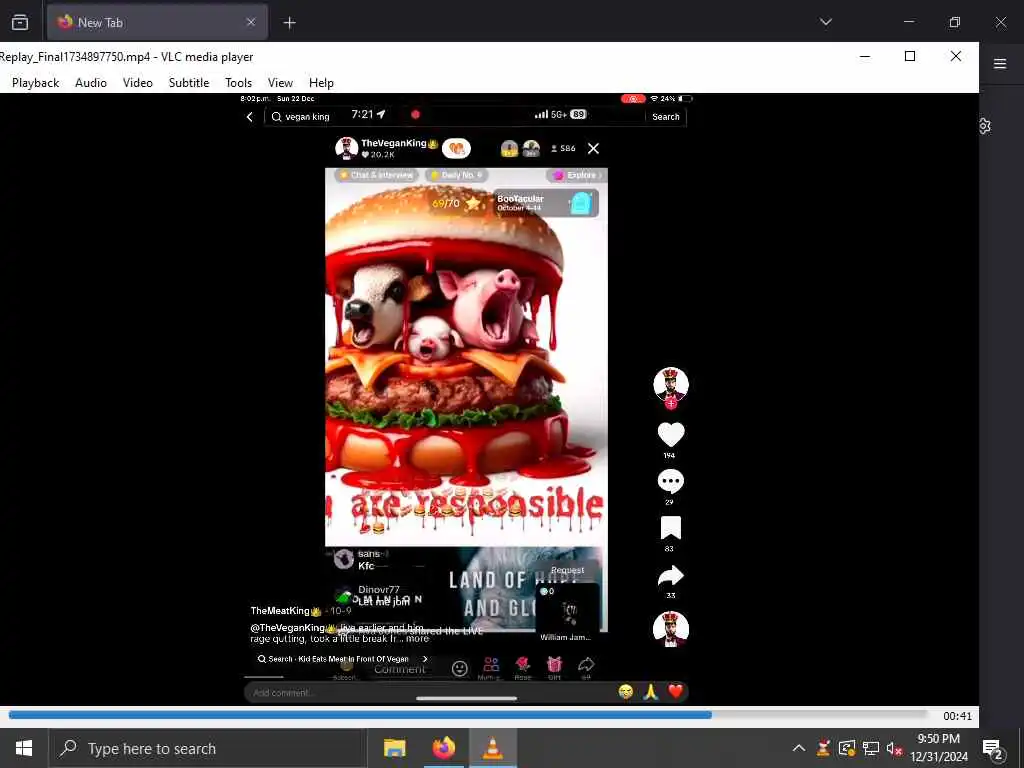1024x768 pixels.
Task: Select the New Tab browser tab
Action: click(x=157, y=22)
